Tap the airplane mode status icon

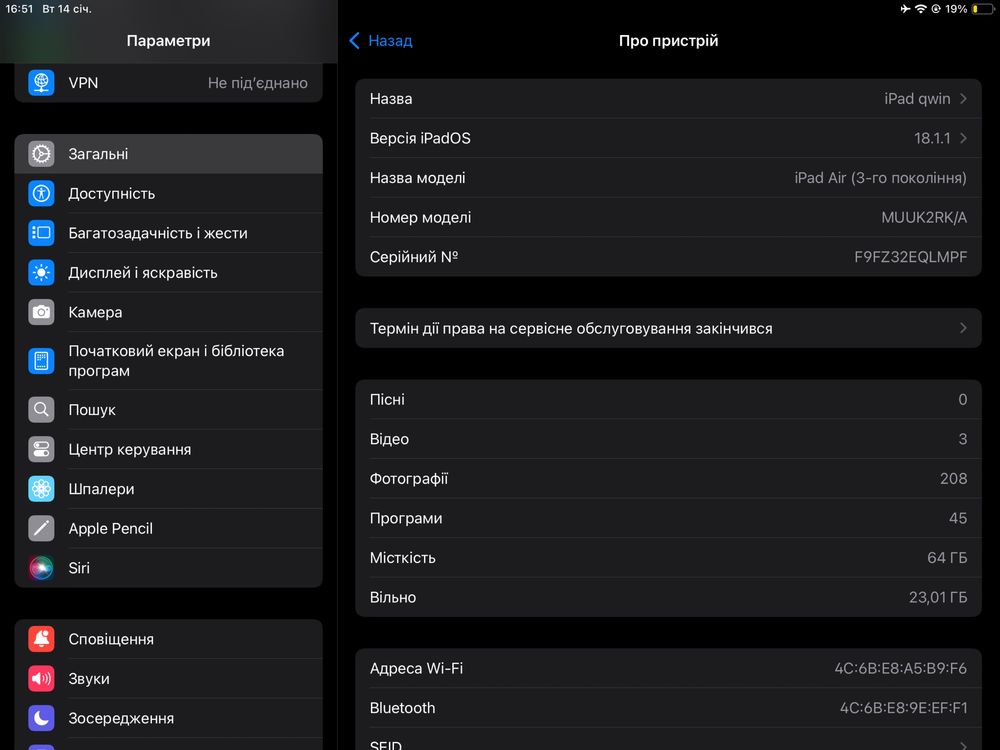coord(906,9)
